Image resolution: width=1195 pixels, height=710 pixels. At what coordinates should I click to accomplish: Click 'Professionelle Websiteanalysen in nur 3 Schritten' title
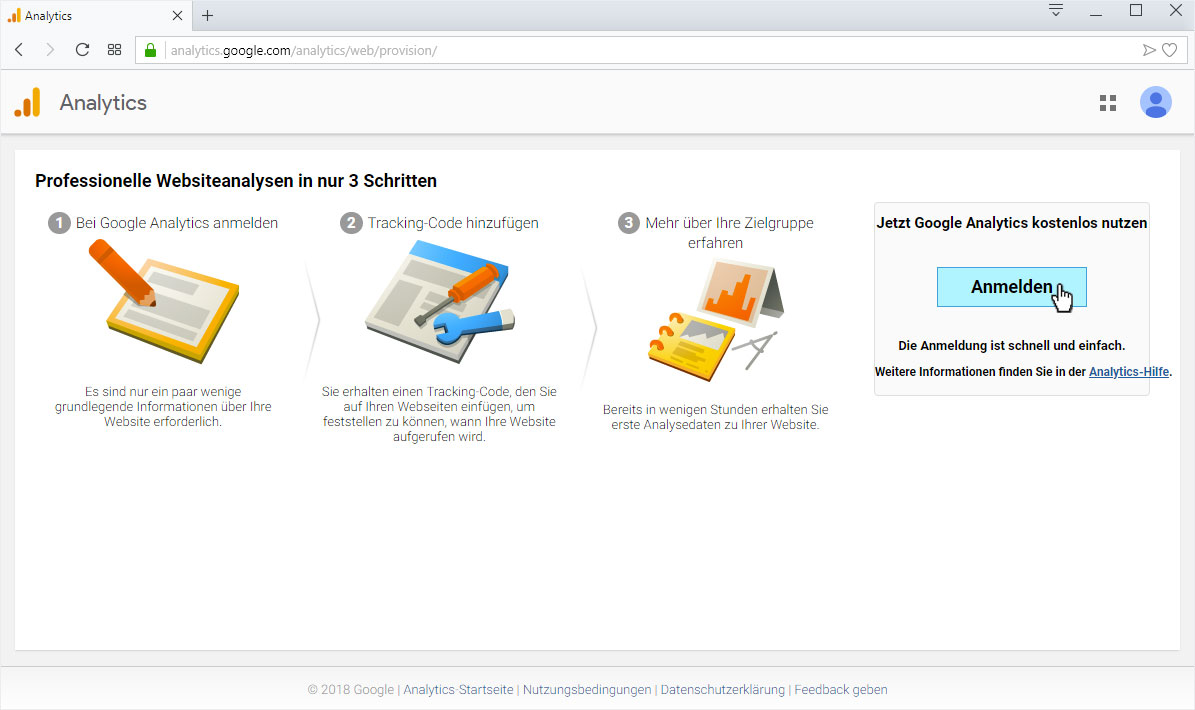point(236,181)
